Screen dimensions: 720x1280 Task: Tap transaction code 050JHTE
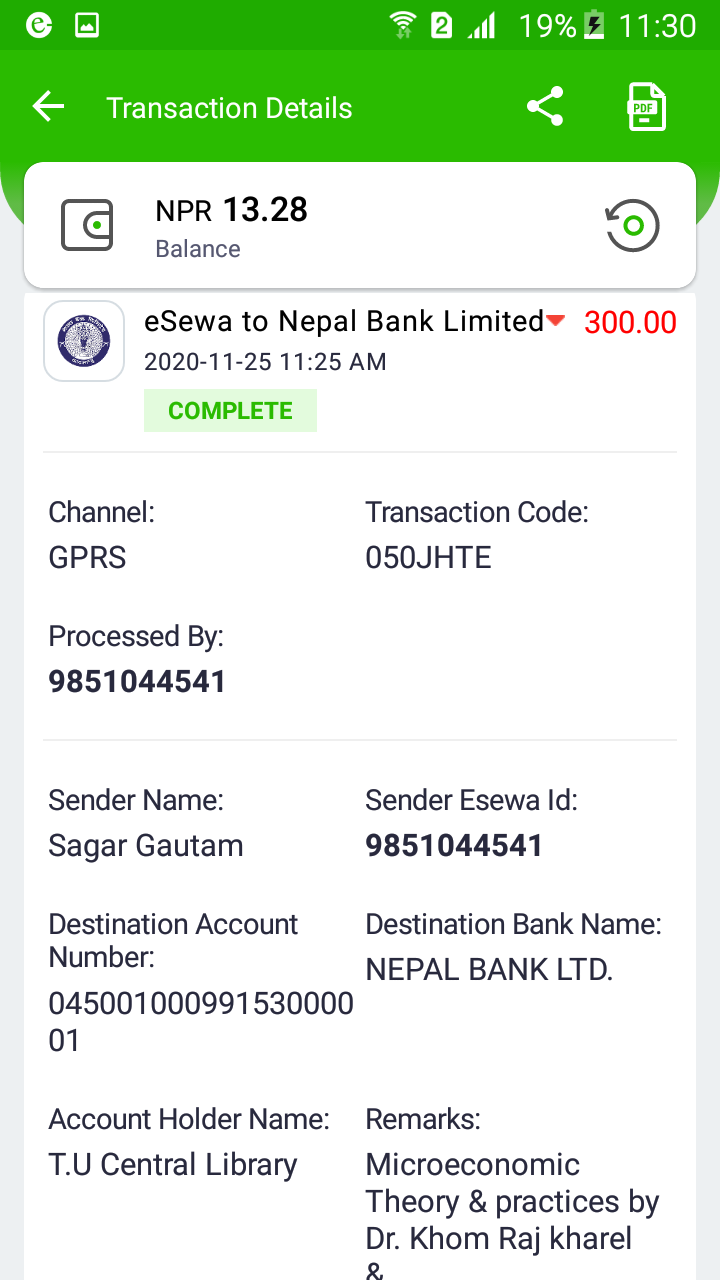coord(428,557)
